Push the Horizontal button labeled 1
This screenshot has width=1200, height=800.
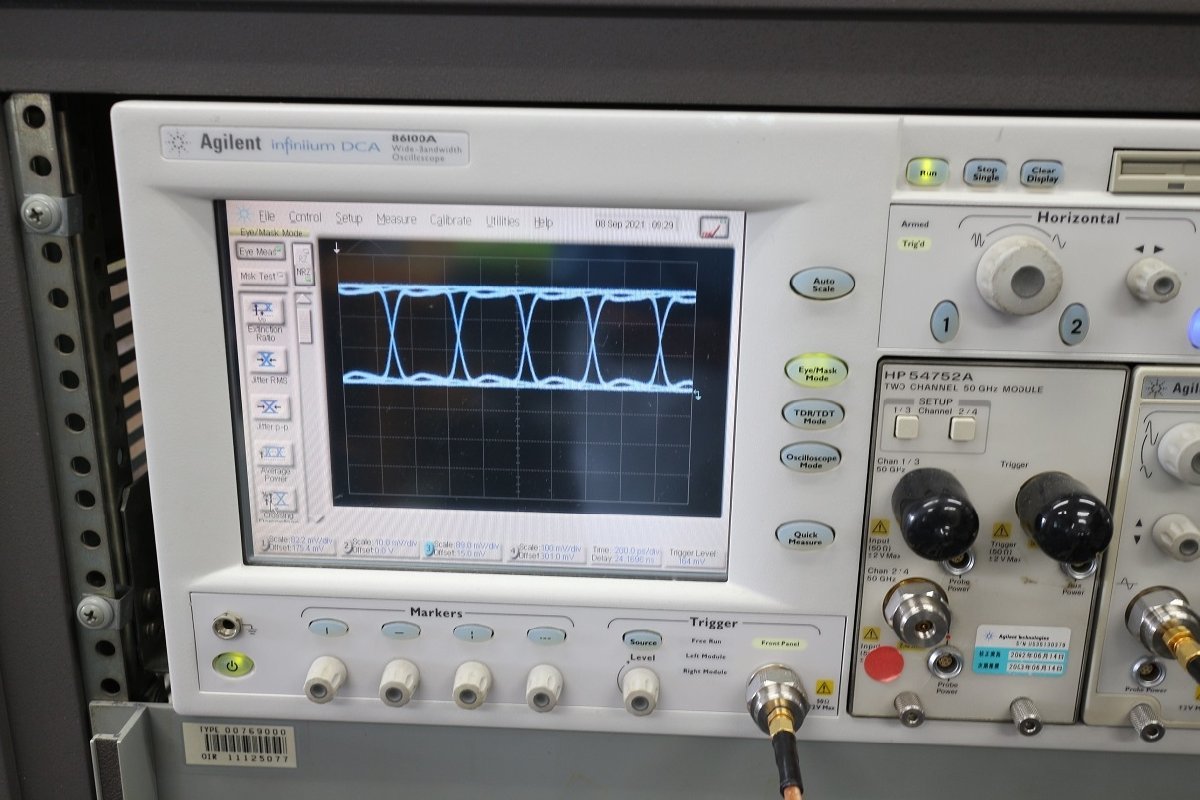[x=945, y=322]
